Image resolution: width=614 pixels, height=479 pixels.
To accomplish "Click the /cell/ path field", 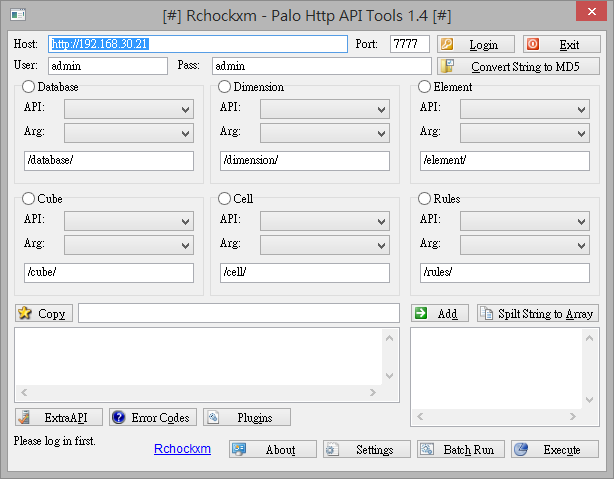I will coord(305,273).
